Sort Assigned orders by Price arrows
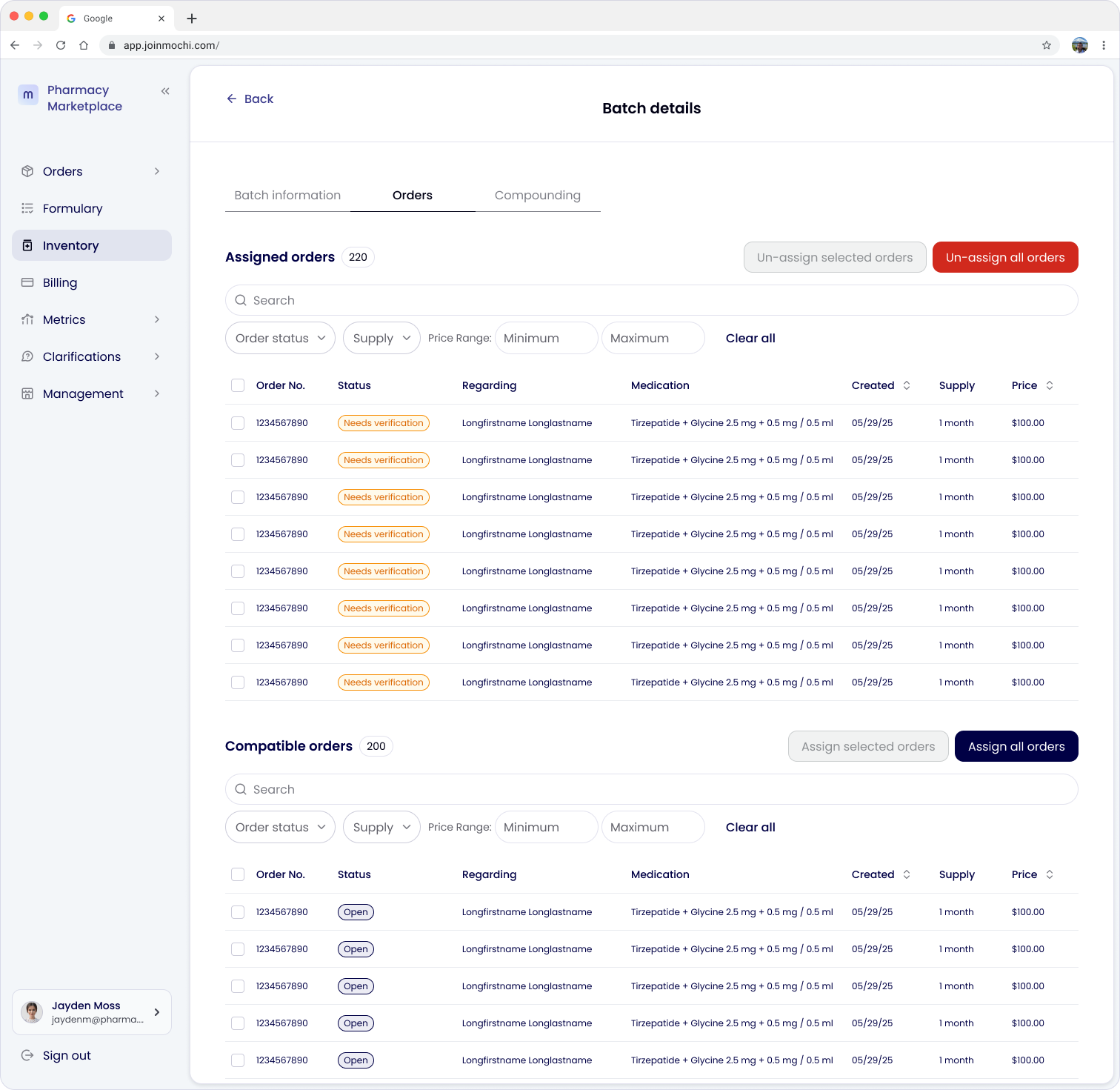This screenshot has height=1090, width=1120. 1050,385
